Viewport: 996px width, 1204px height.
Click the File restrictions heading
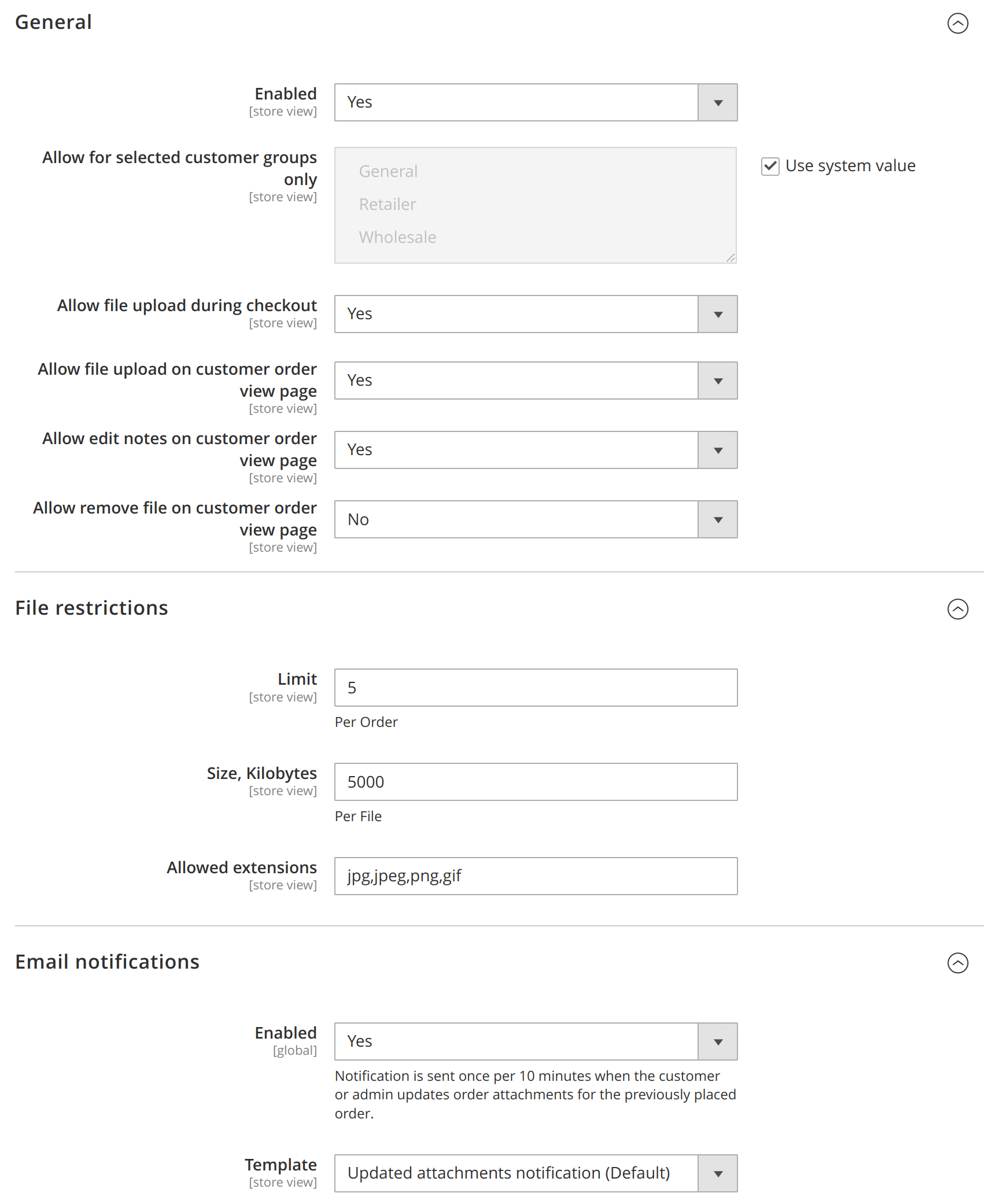(91, 608)
